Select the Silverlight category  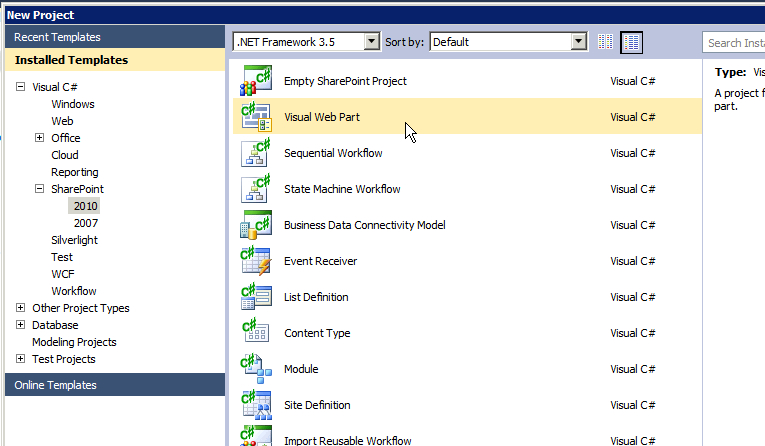tap(74, 240)
